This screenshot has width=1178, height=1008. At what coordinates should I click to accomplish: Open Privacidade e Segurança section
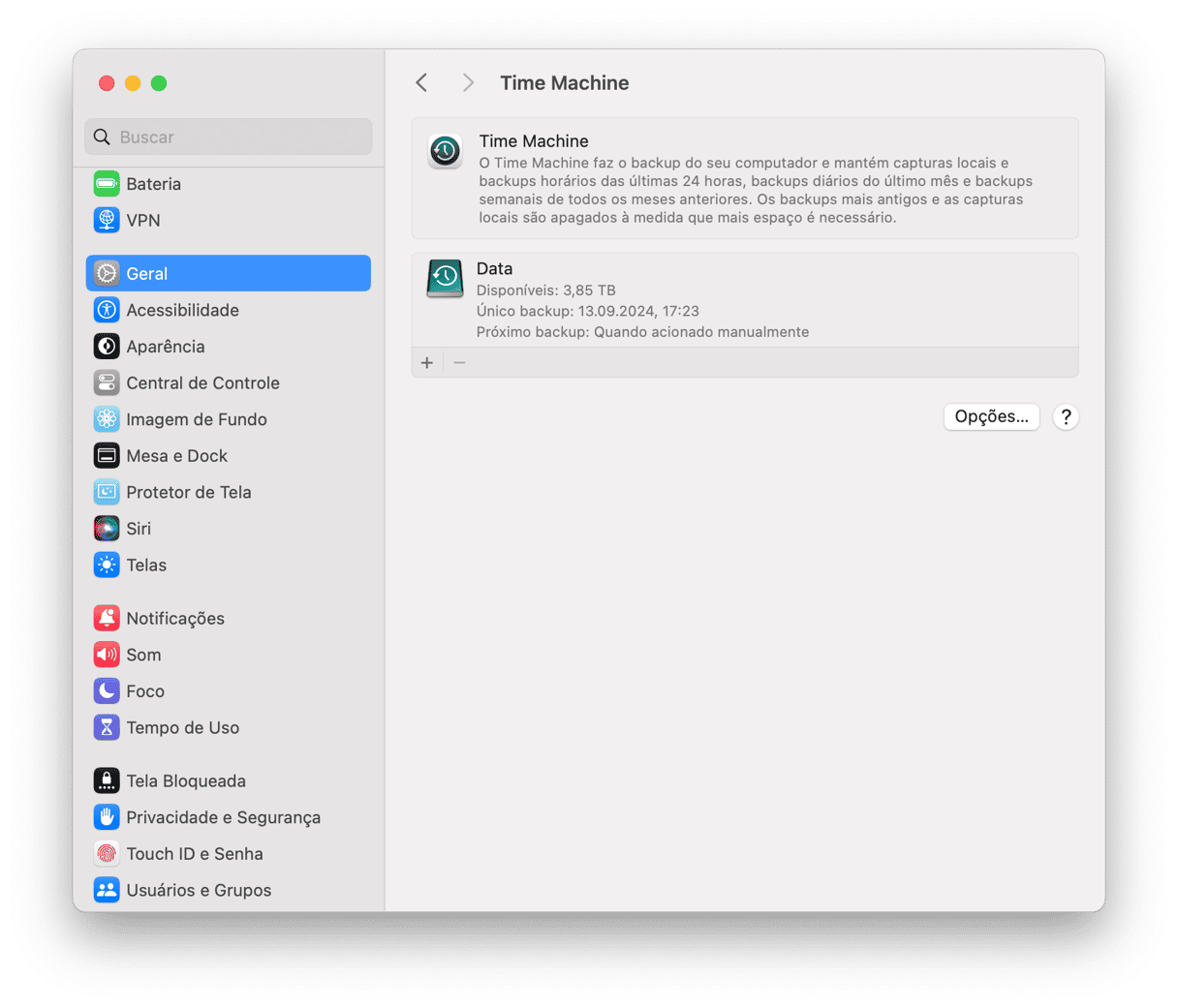[x=223, y=817]
